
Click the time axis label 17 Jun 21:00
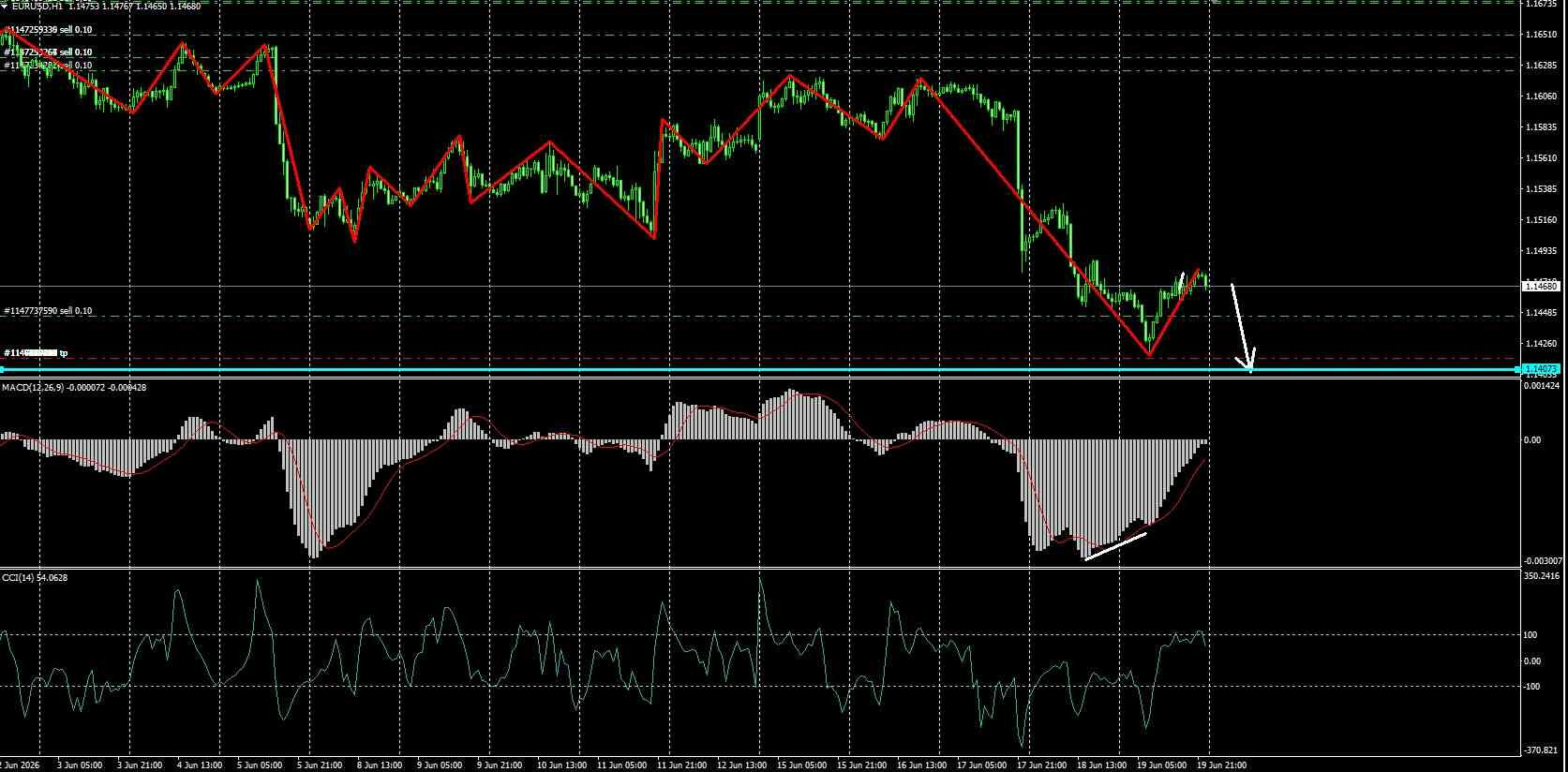(1041, 765)
